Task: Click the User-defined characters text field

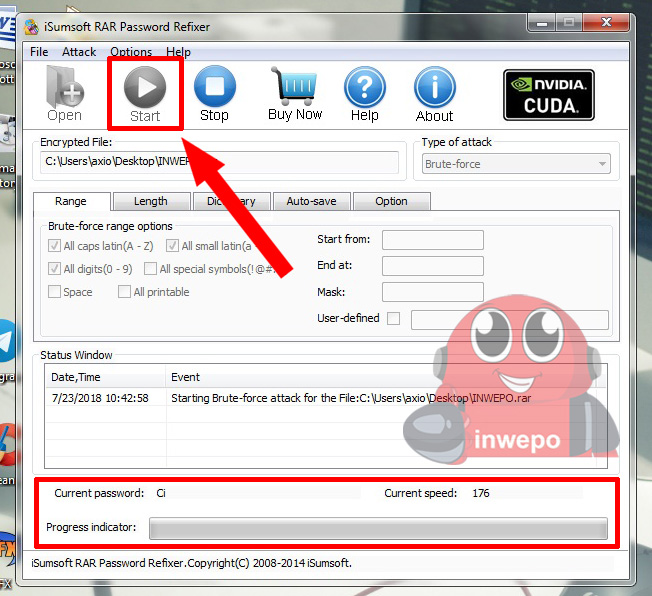Action: coord(510,320)
